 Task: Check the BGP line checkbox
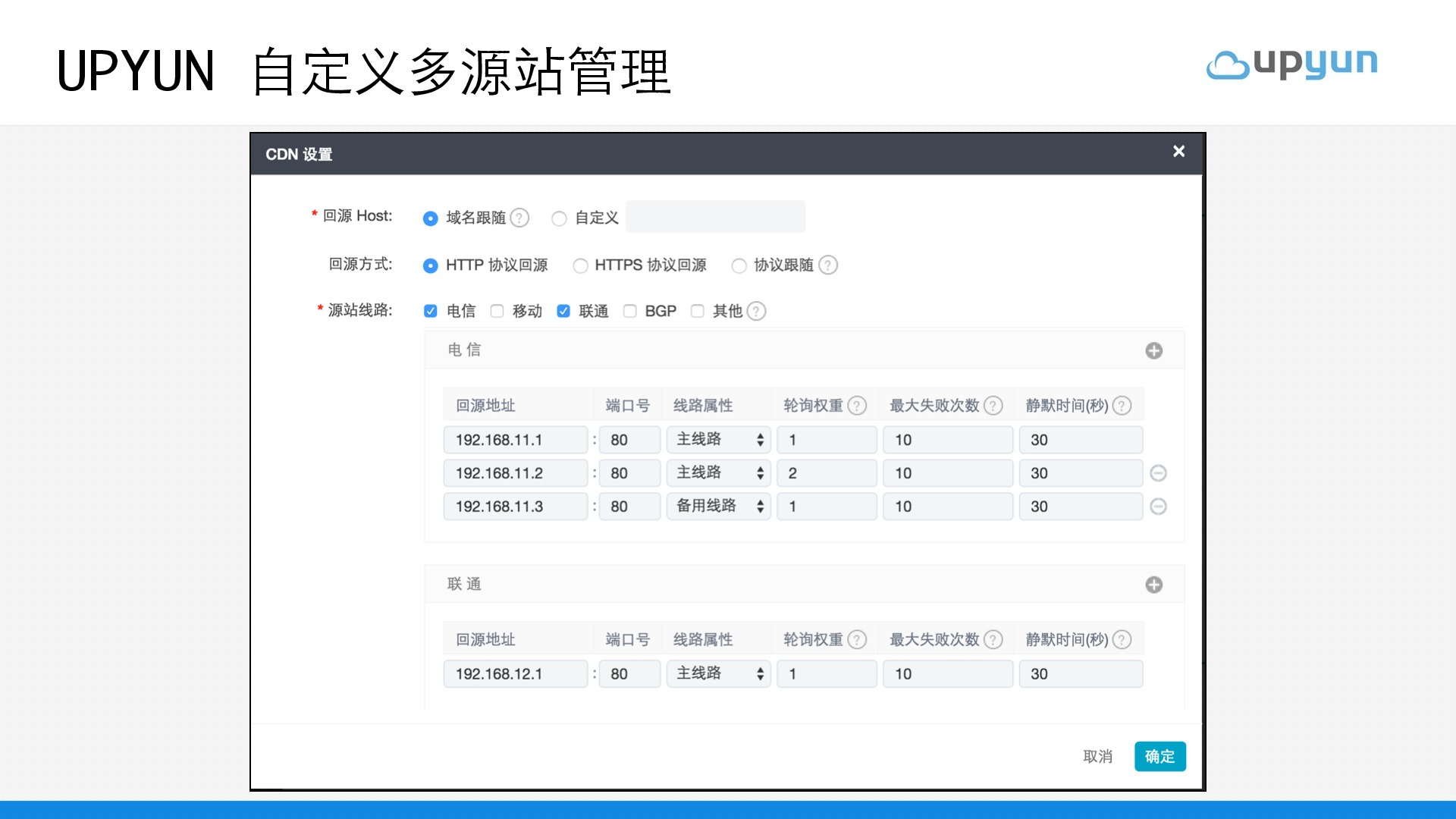[630, 311]
